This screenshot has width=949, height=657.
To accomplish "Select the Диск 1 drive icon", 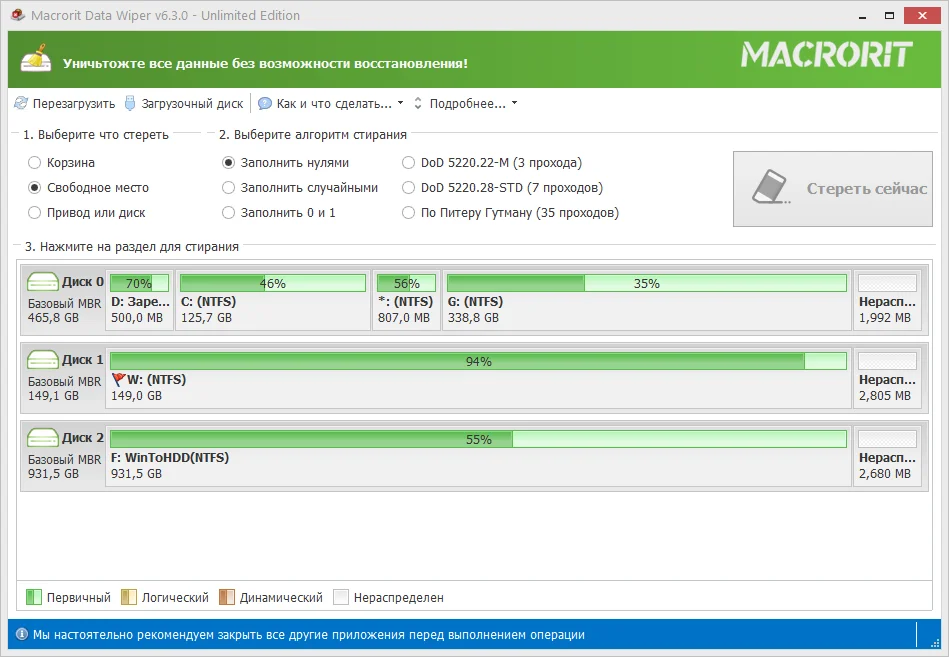I will pyautogui.click(x=42, y=359).
